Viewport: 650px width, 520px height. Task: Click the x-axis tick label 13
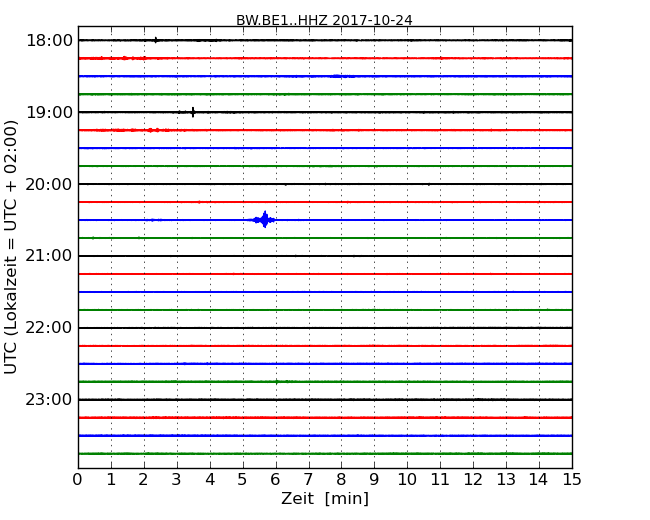click(x=506, y=479)
